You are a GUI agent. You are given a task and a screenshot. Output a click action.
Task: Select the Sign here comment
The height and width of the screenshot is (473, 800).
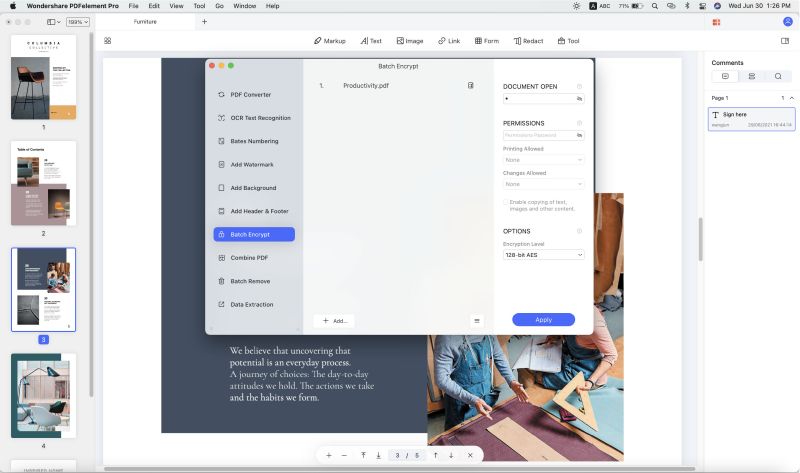point(752,119)
